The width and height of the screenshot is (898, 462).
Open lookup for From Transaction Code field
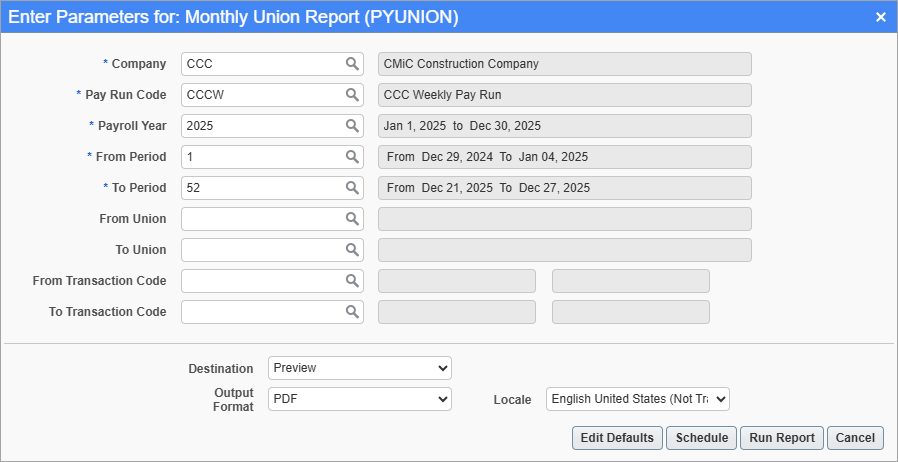click(x=352, y=280)
